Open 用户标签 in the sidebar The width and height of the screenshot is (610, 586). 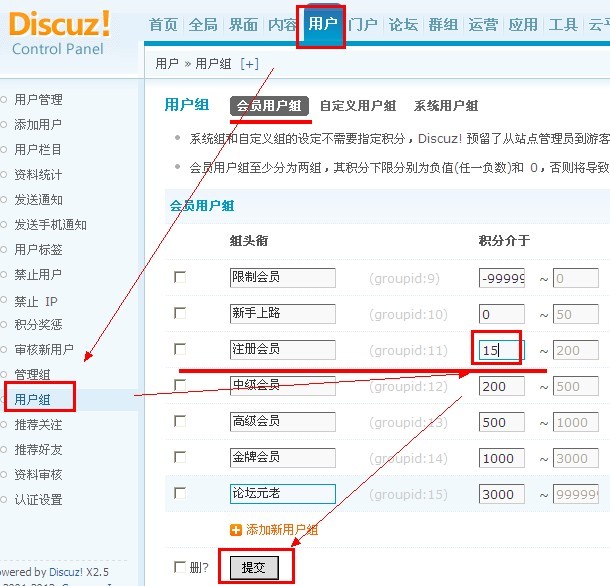pyautogui.click(x=38, y=249)
